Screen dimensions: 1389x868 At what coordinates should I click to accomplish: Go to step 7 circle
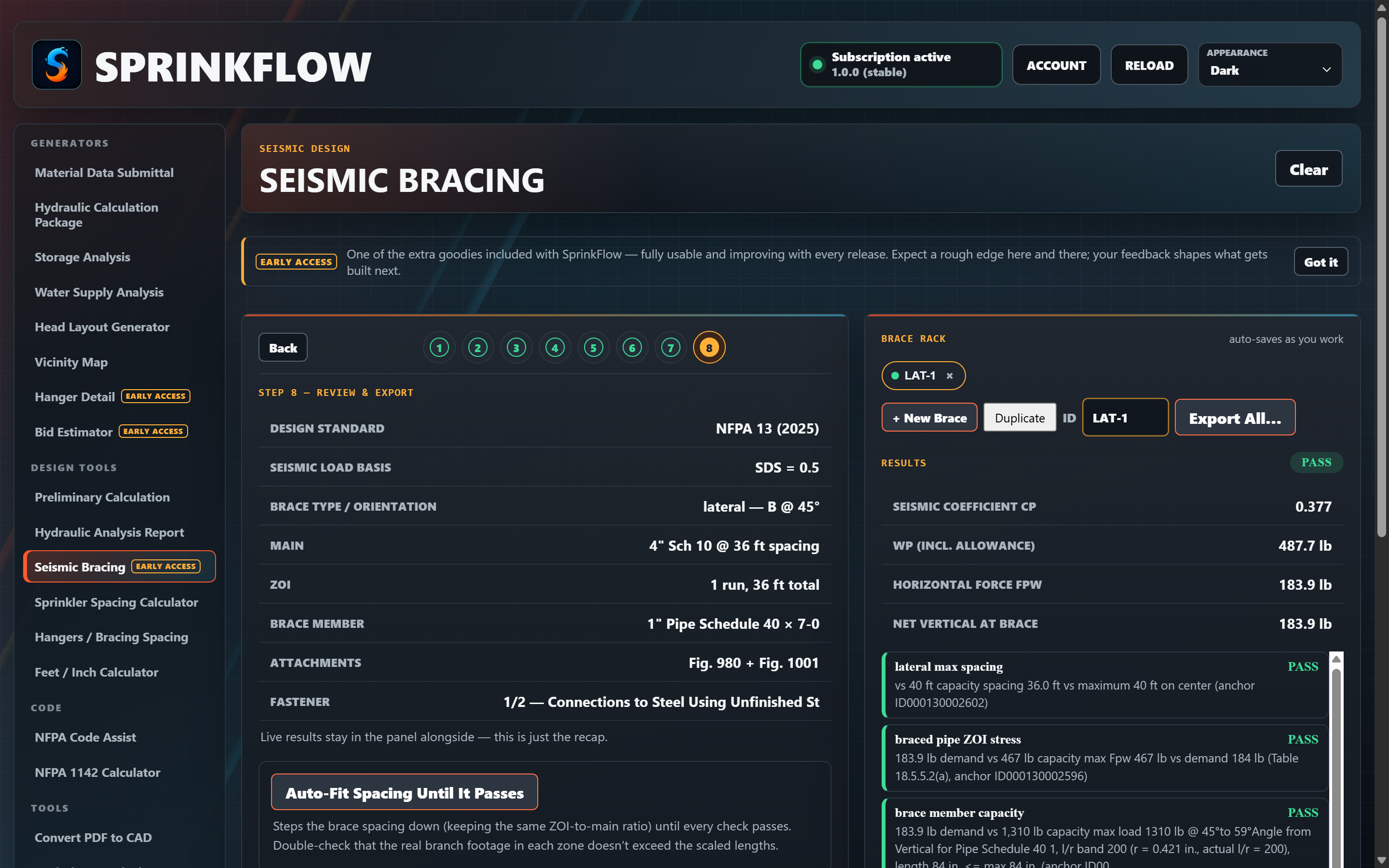[x=670, y=347]
